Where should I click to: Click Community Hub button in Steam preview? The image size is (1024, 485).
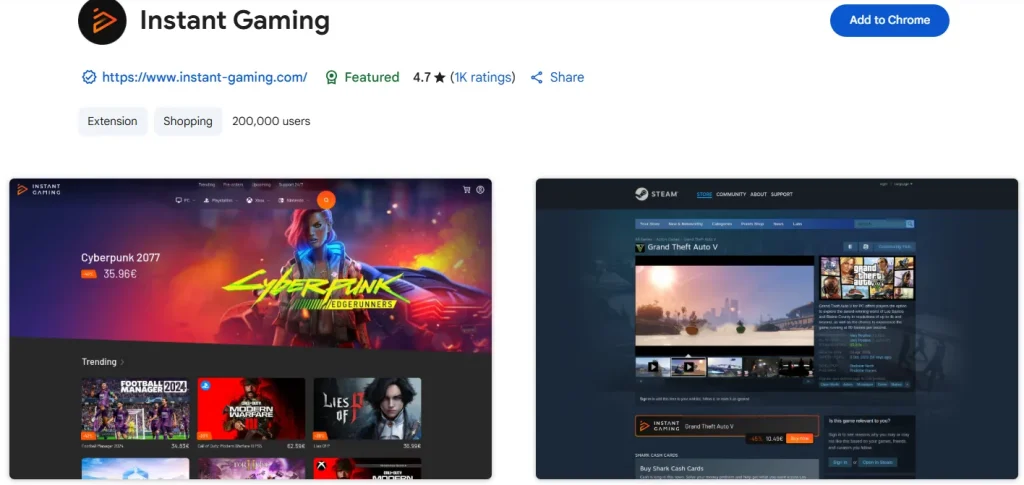click(895, 247)
